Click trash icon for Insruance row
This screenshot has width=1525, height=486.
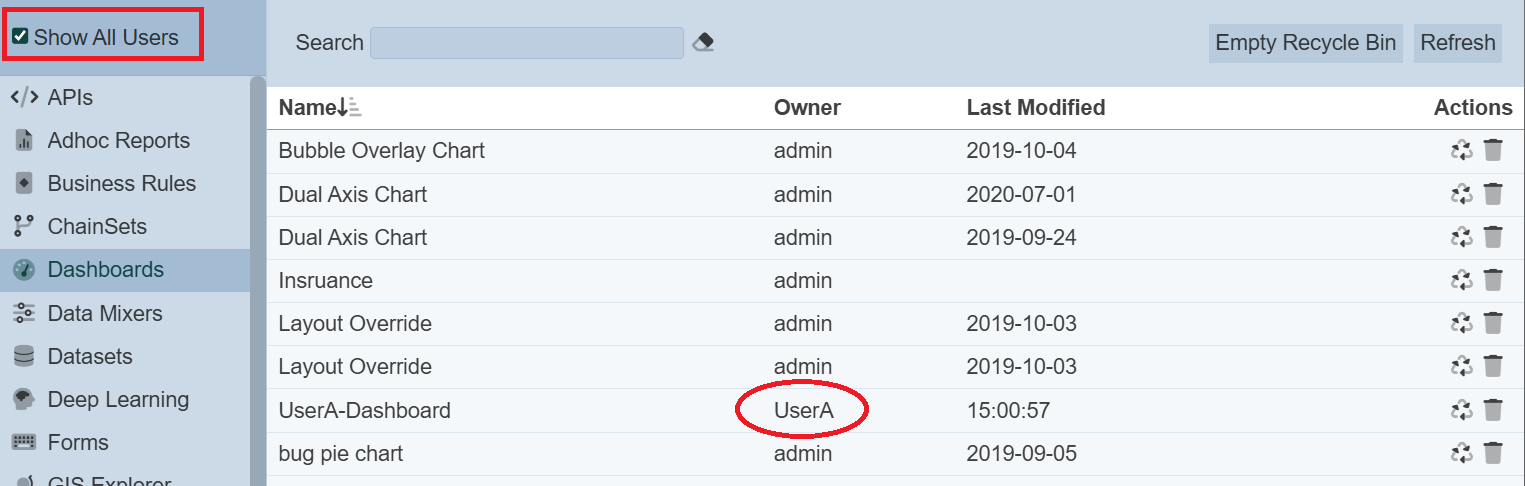pyautogui.click(x=1493, y=281)
